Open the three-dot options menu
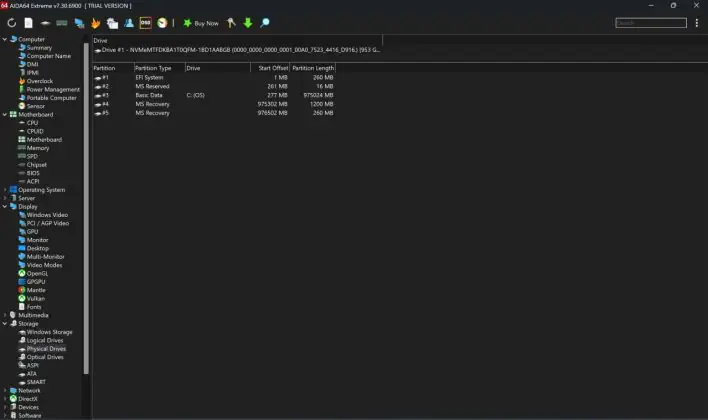Screen dimensions: 708x420 [697, 23]
